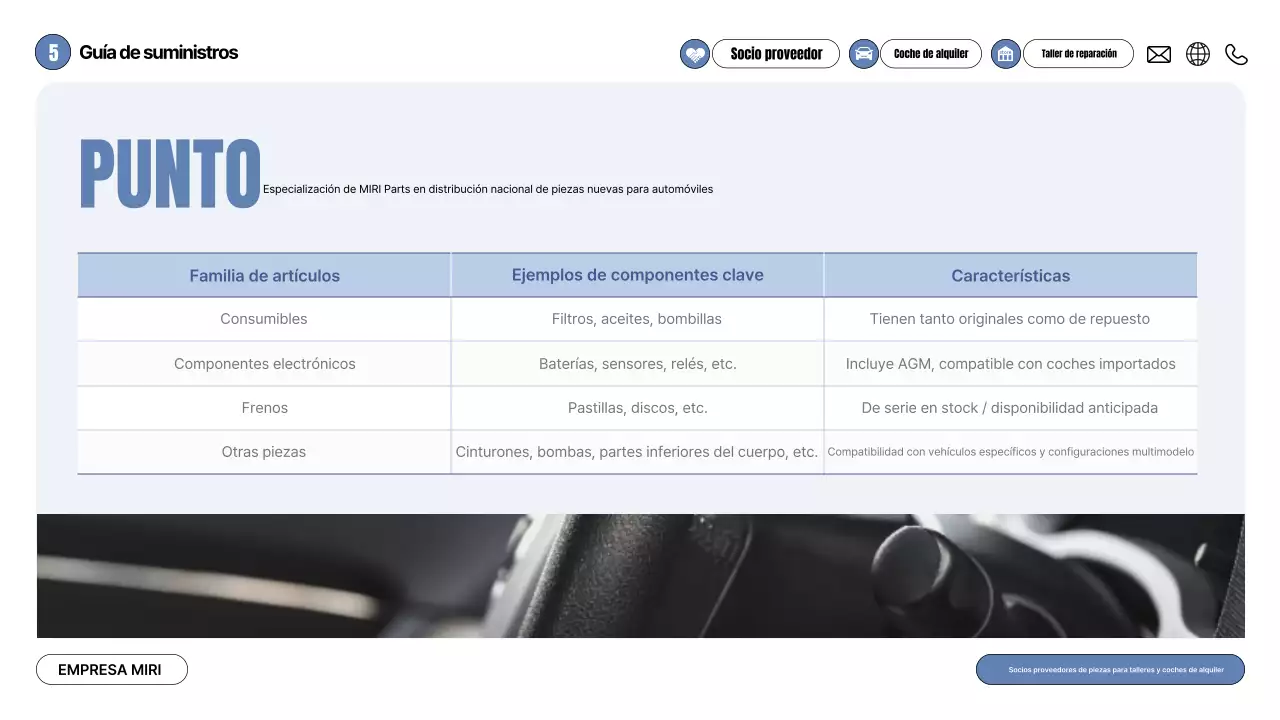Click the Guía de suministros title text
The height and width of the screenshot is (720, 1280).
point(158,52)
